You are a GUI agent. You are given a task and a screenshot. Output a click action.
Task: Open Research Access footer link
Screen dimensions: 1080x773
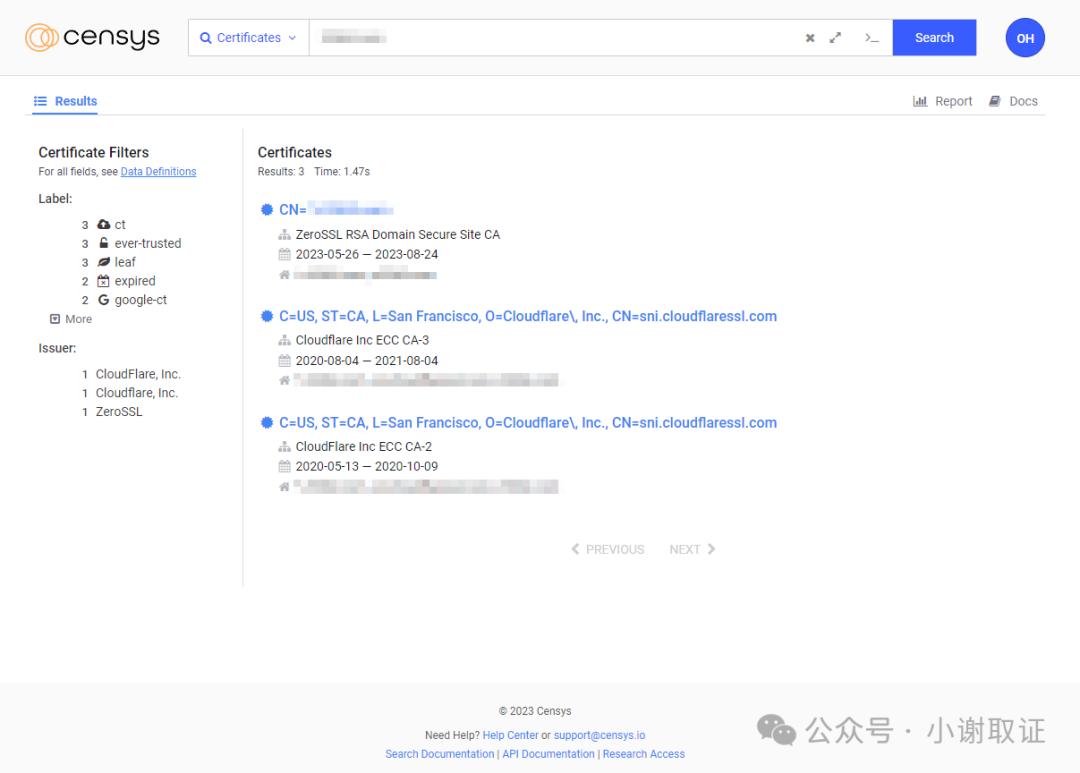[643, 754]
